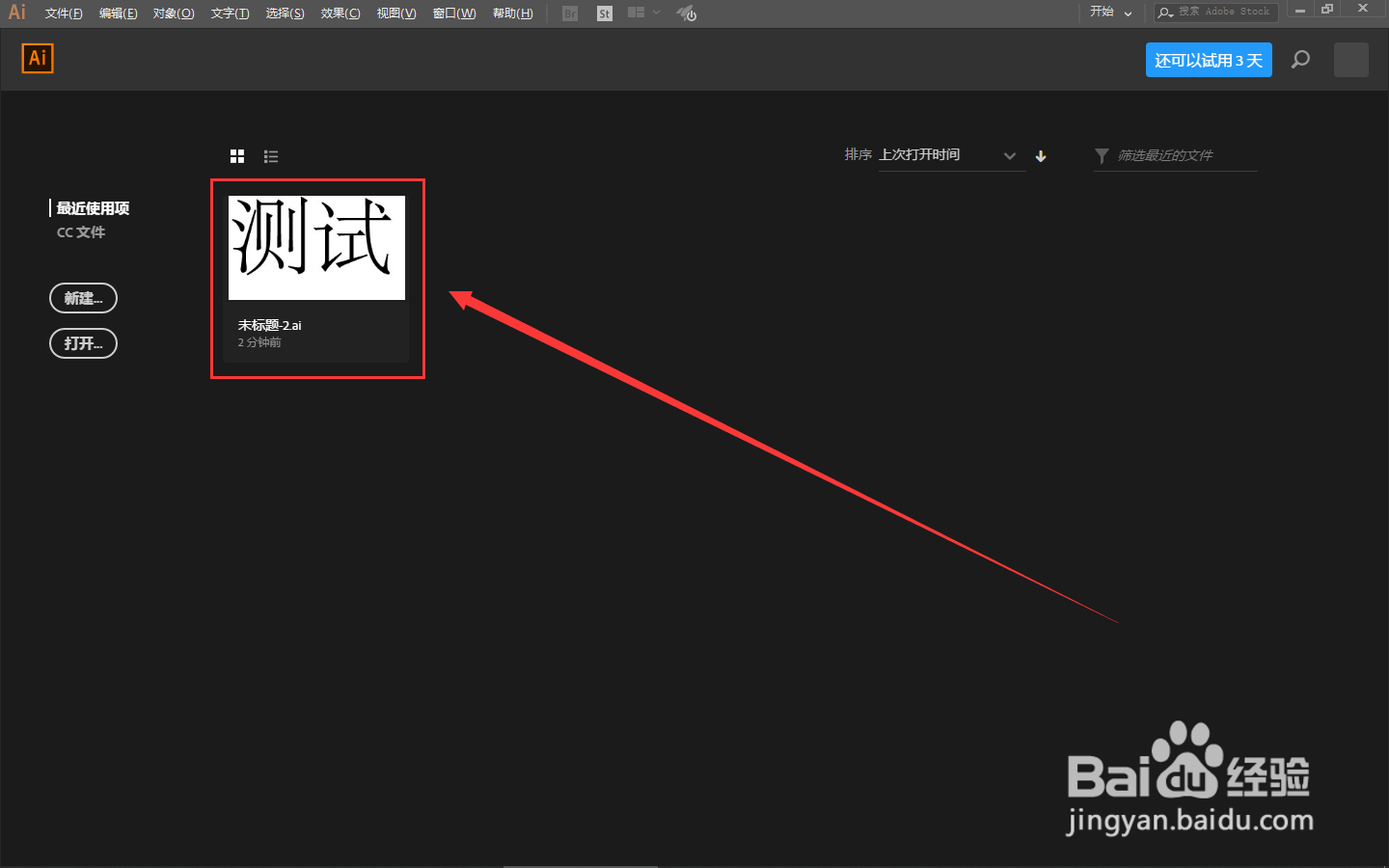Open the 视图(V) menu
This screenshot has width=1389, height=868.
click(396, 14)
